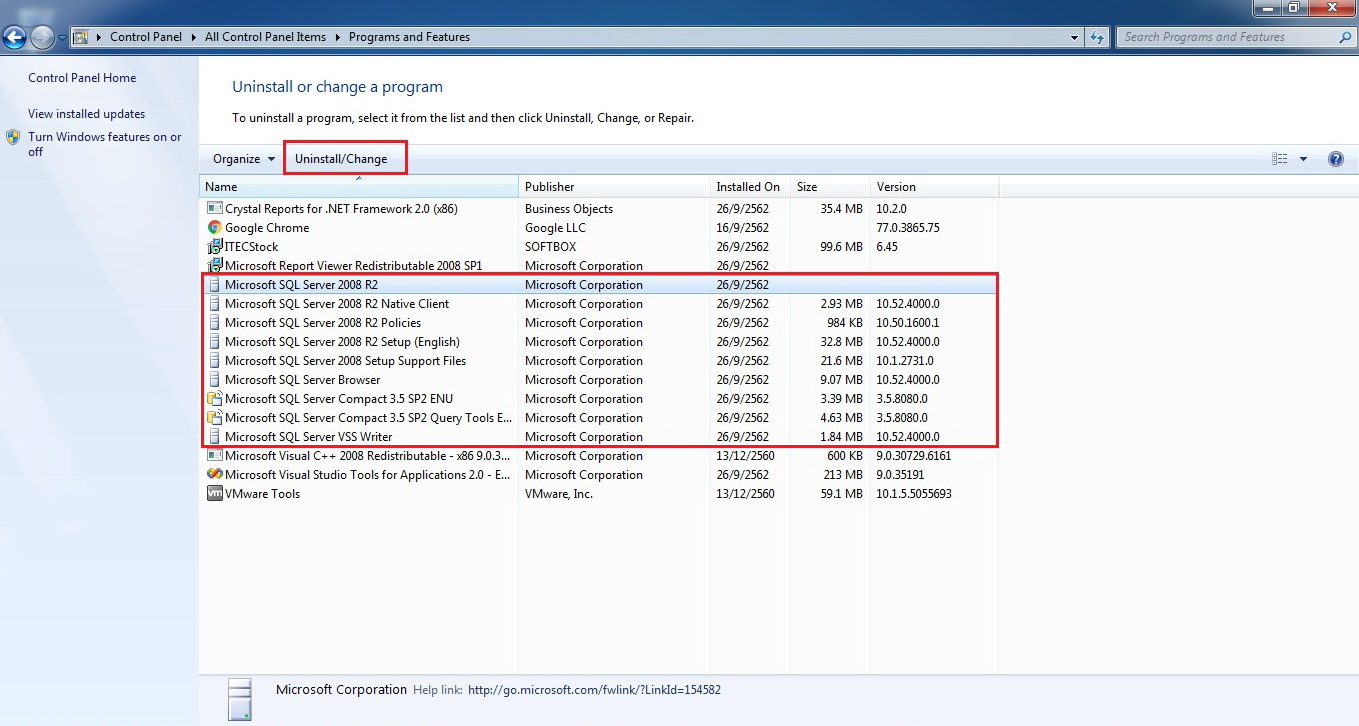The height and width of the screenshot is (726, 1359).
Task: Select Microsoft SQL Server 2008 R2 Native Client
Action: [337, 304]
